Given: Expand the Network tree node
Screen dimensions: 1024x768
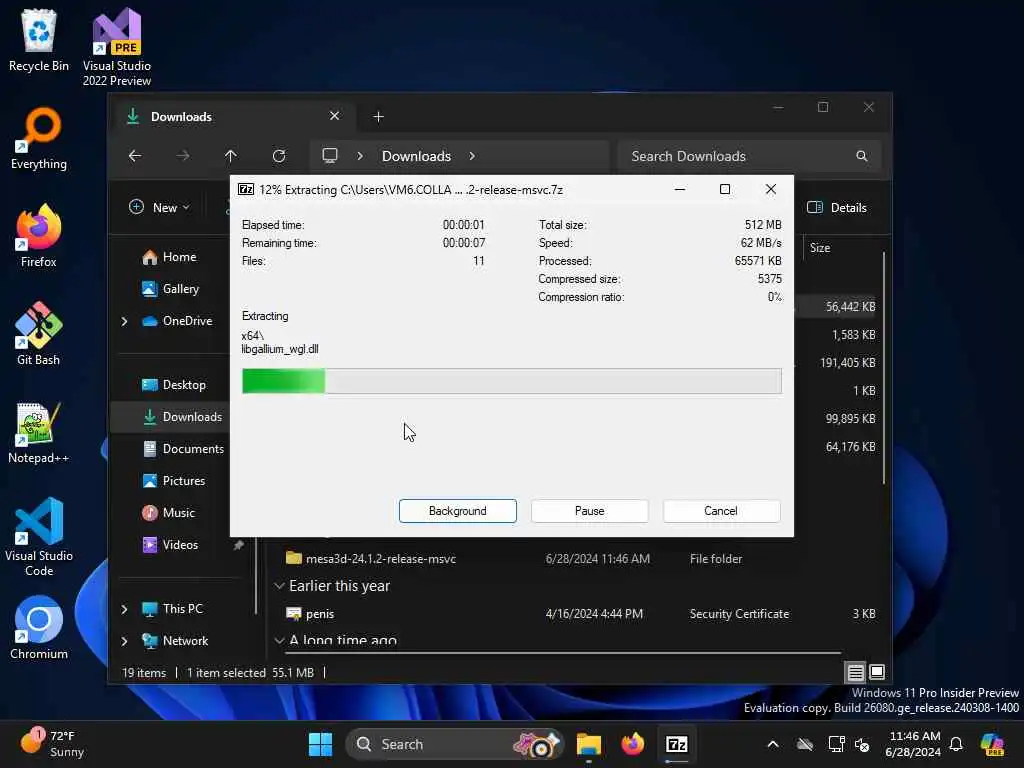Looking at the screenshot, I should point(124,641).
